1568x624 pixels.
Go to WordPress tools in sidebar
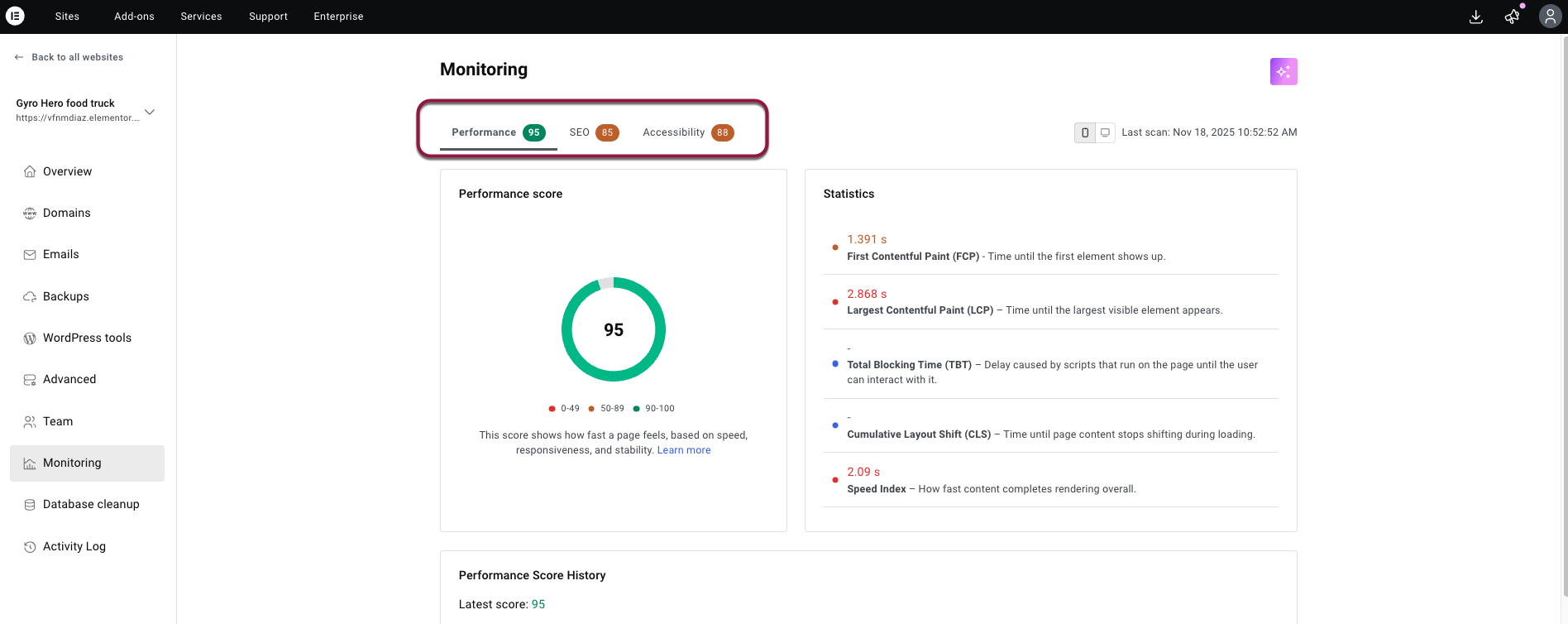[x=87, y=338]
